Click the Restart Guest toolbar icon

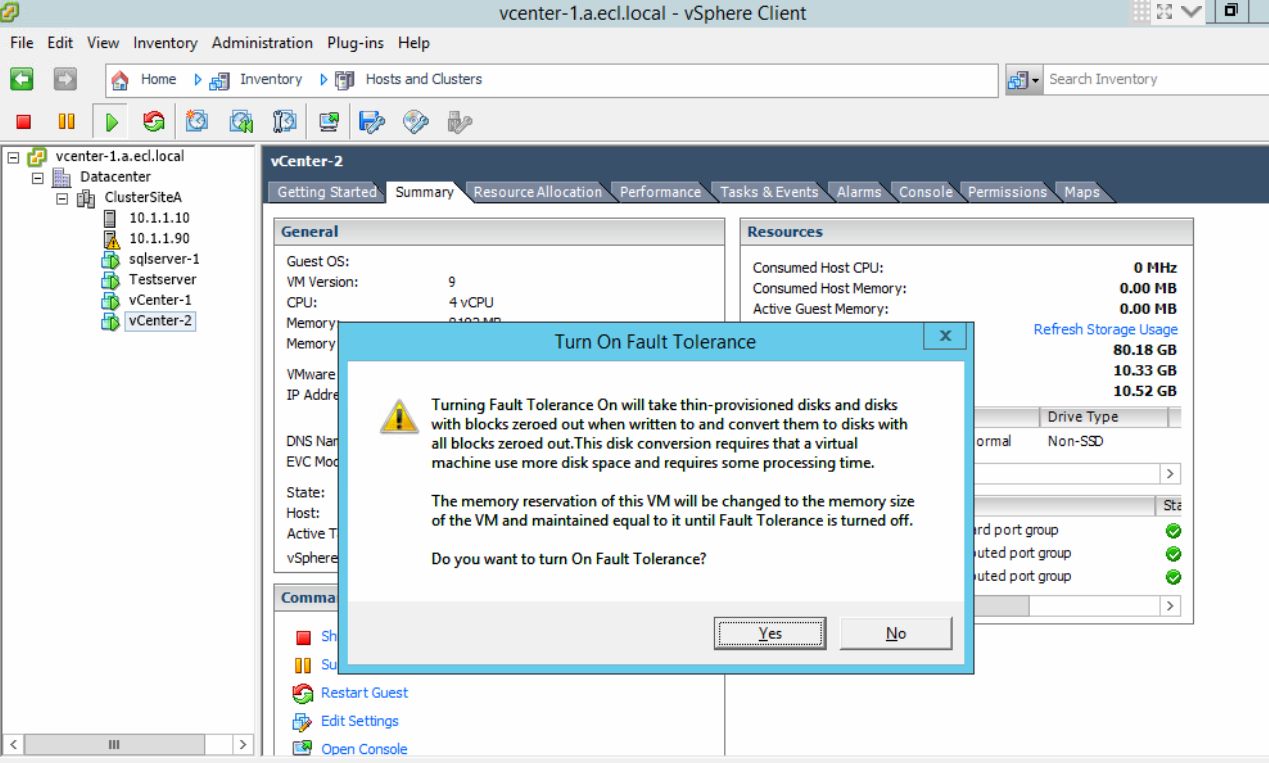153,122
